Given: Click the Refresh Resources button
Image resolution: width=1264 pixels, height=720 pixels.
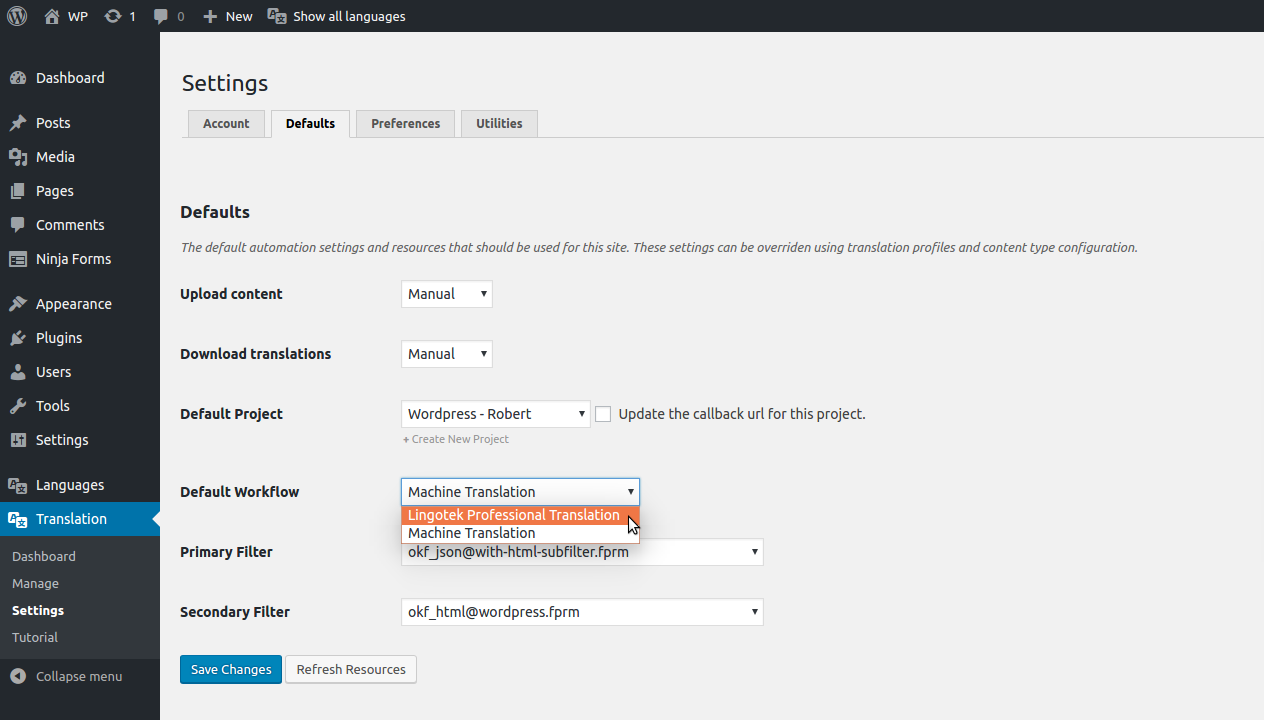Looking at the screenshot, I should (x=351, y=670).
